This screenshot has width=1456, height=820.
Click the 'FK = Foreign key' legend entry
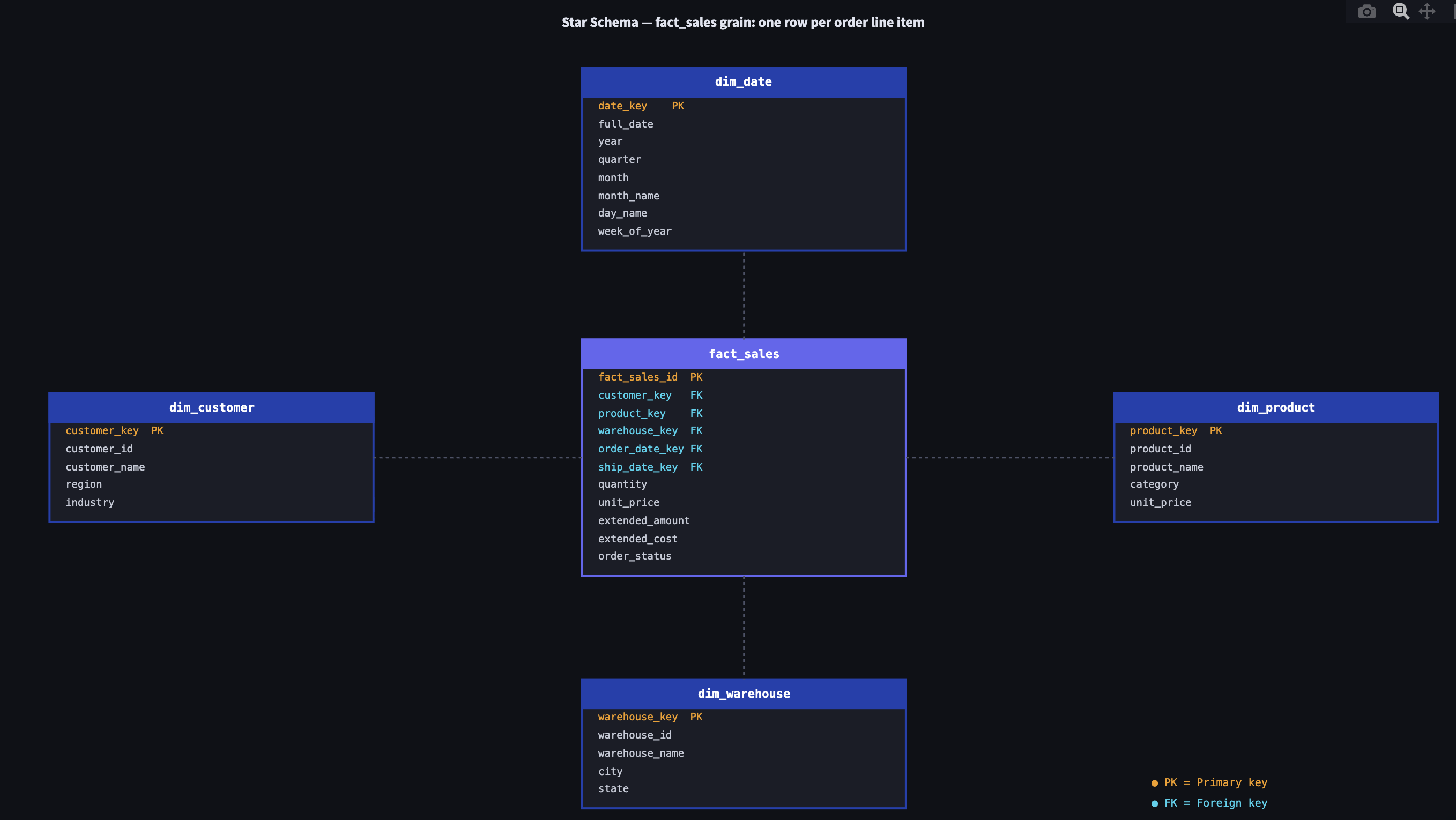point(1209,803)
